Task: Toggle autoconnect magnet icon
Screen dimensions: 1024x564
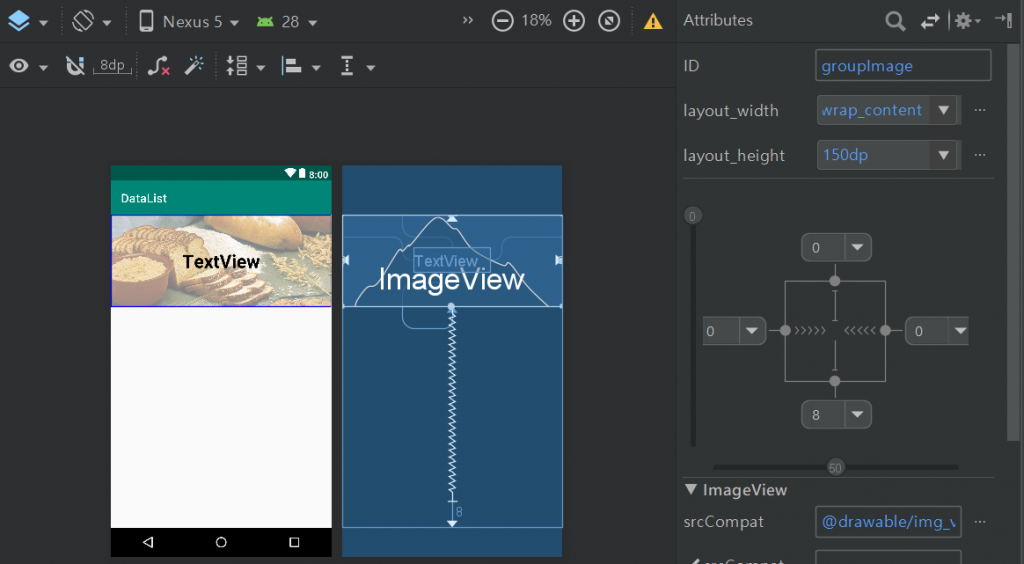Action: pyautogui.click(x=75, y=66)
